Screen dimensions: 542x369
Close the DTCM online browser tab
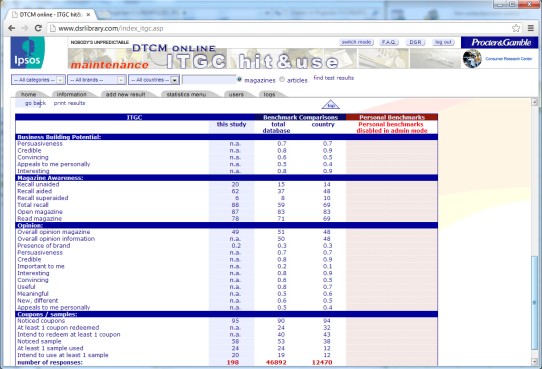tap(88, 15)
